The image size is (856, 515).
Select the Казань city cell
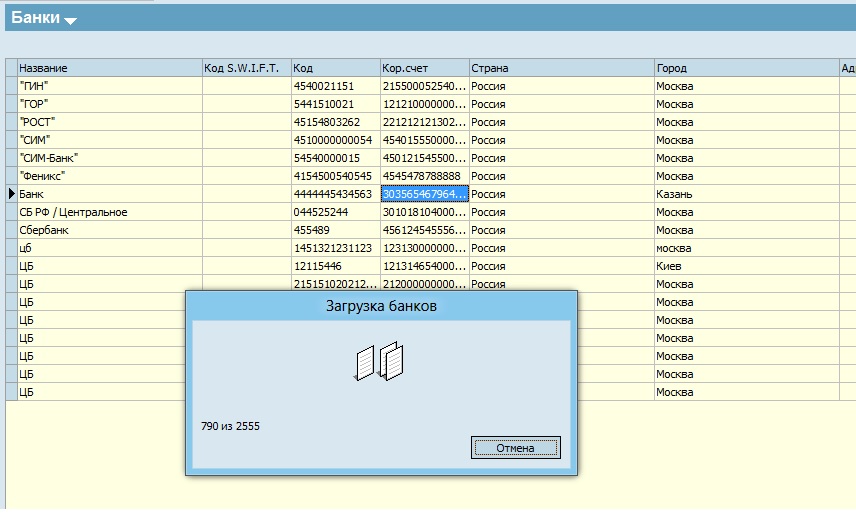747,194
